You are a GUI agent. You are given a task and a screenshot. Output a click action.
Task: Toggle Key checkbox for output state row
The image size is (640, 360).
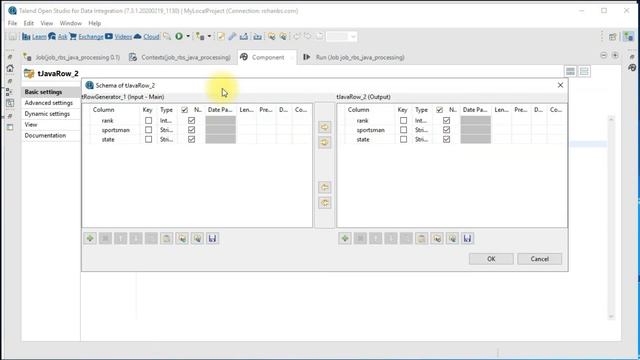click(404, 139)
